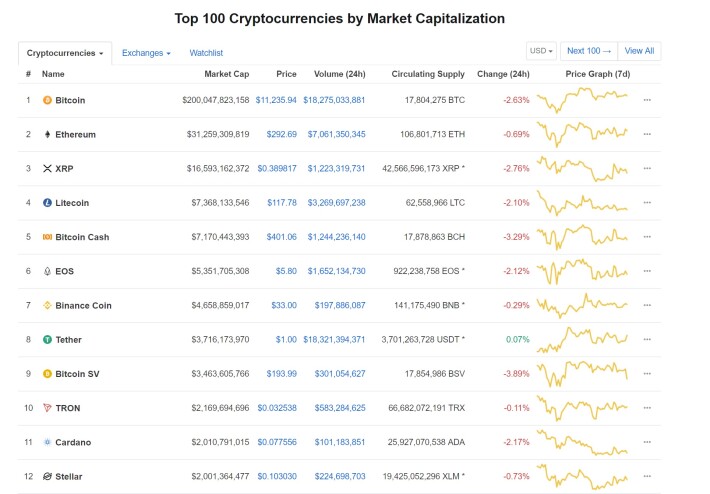
Task: Open the Ethereum 7-day price graph
Action: 582,134
